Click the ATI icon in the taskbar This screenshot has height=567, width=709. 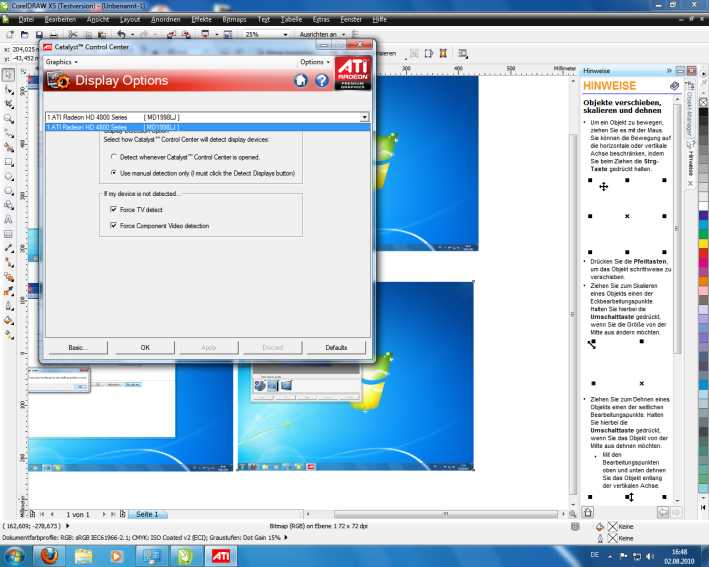point(221,556)
